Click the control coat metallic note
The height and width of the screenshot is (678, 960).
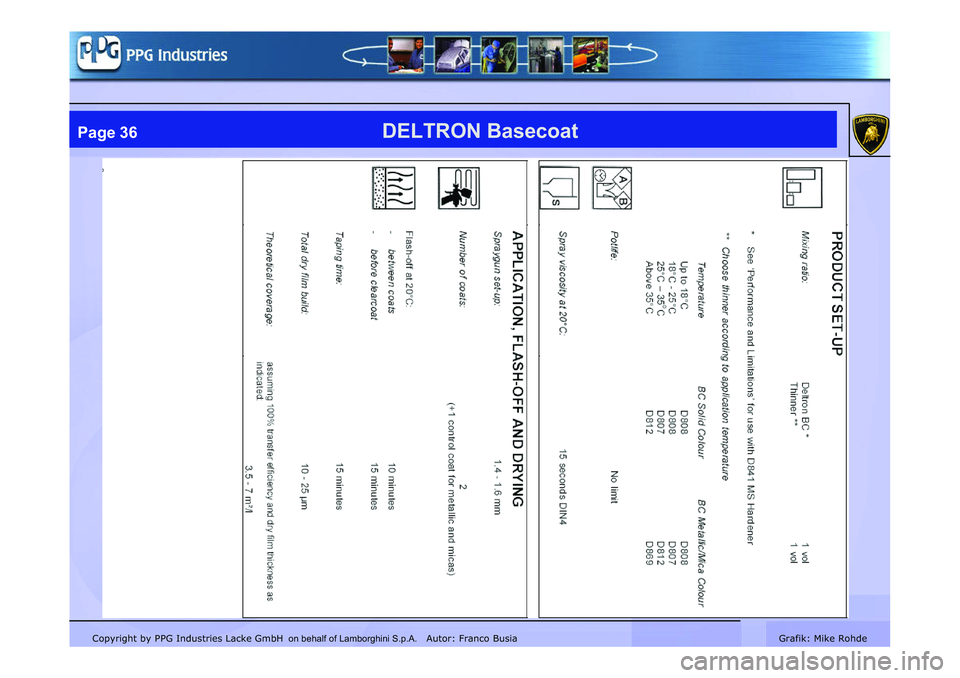click(x=451, y=488)
